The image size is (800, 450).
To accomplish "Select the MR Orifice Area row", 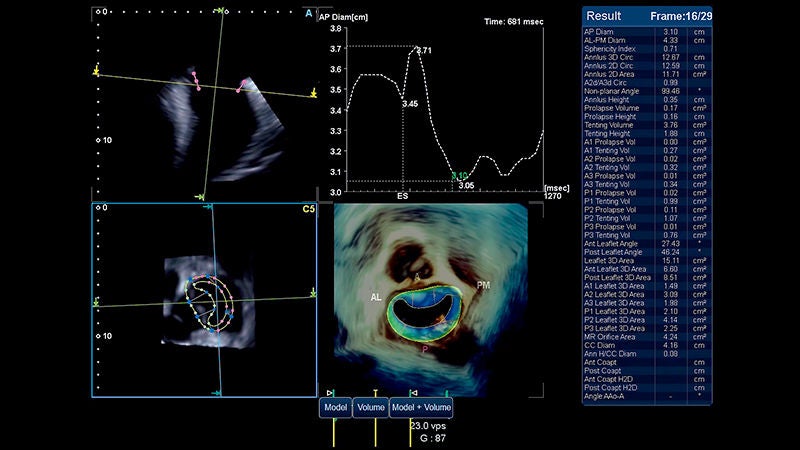I will (x=647, y=337).
